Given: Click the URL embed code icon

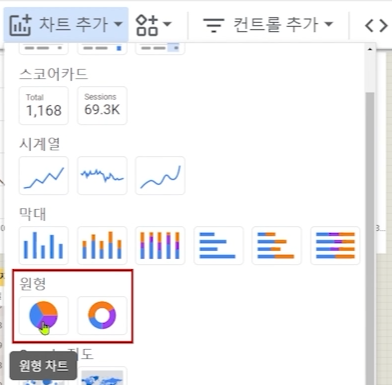Looking at the screenshot, I should (376, 25).
